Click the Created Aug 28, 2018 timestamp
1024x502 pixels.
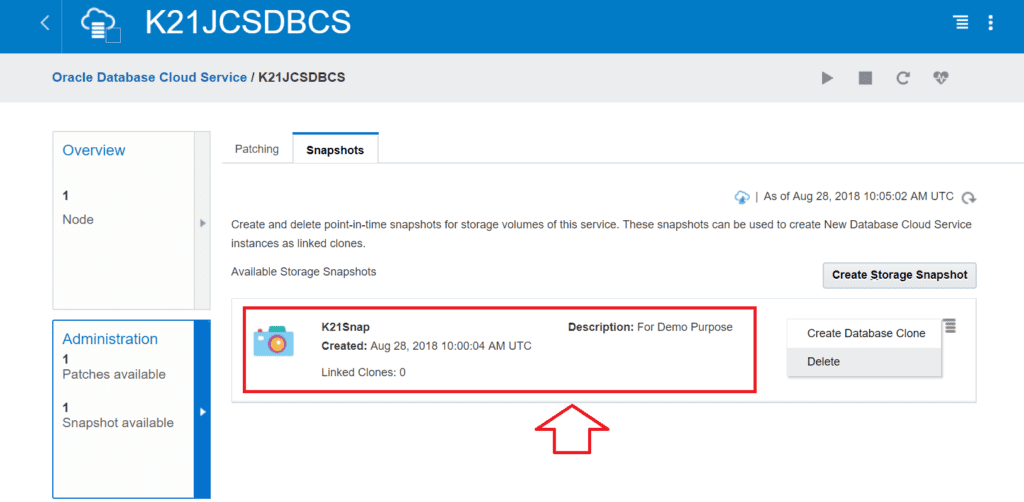point(426,346)
